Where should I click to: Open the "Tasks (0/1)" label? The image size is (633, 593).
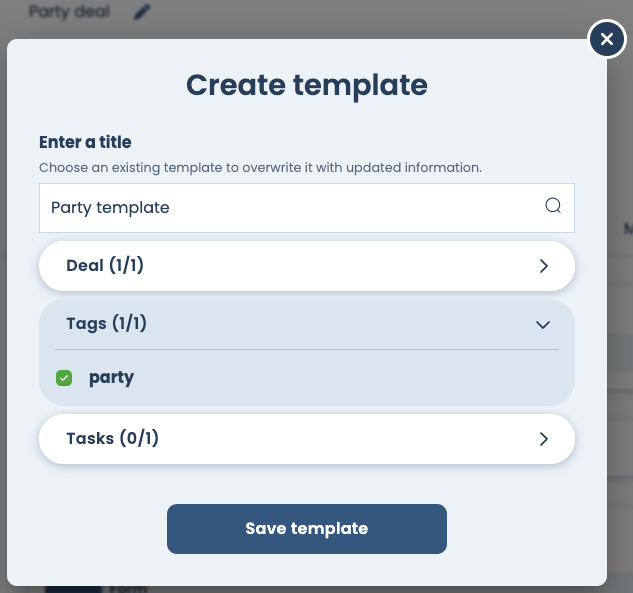(x=112, y=439)
